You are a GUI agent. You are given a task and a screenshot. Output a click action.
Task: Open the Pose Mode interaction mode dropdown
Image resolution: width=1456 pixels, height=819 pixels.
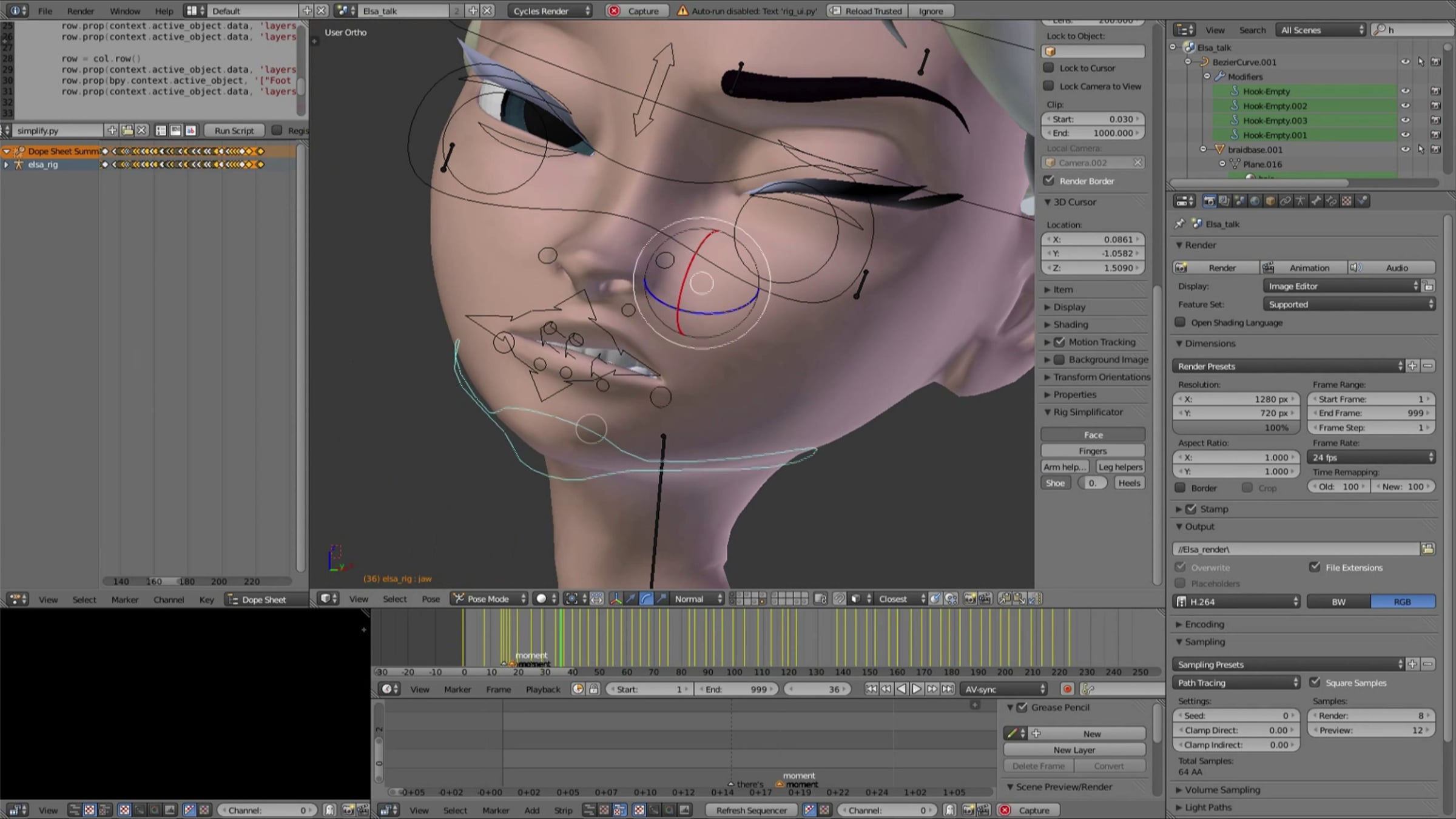click(x=489, y=599)
